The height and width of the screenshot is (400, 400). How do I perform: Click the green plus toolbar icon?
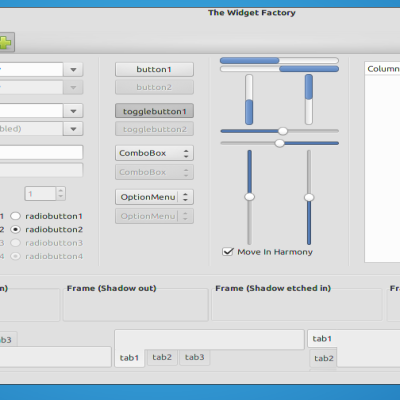[x=6, y=42]
